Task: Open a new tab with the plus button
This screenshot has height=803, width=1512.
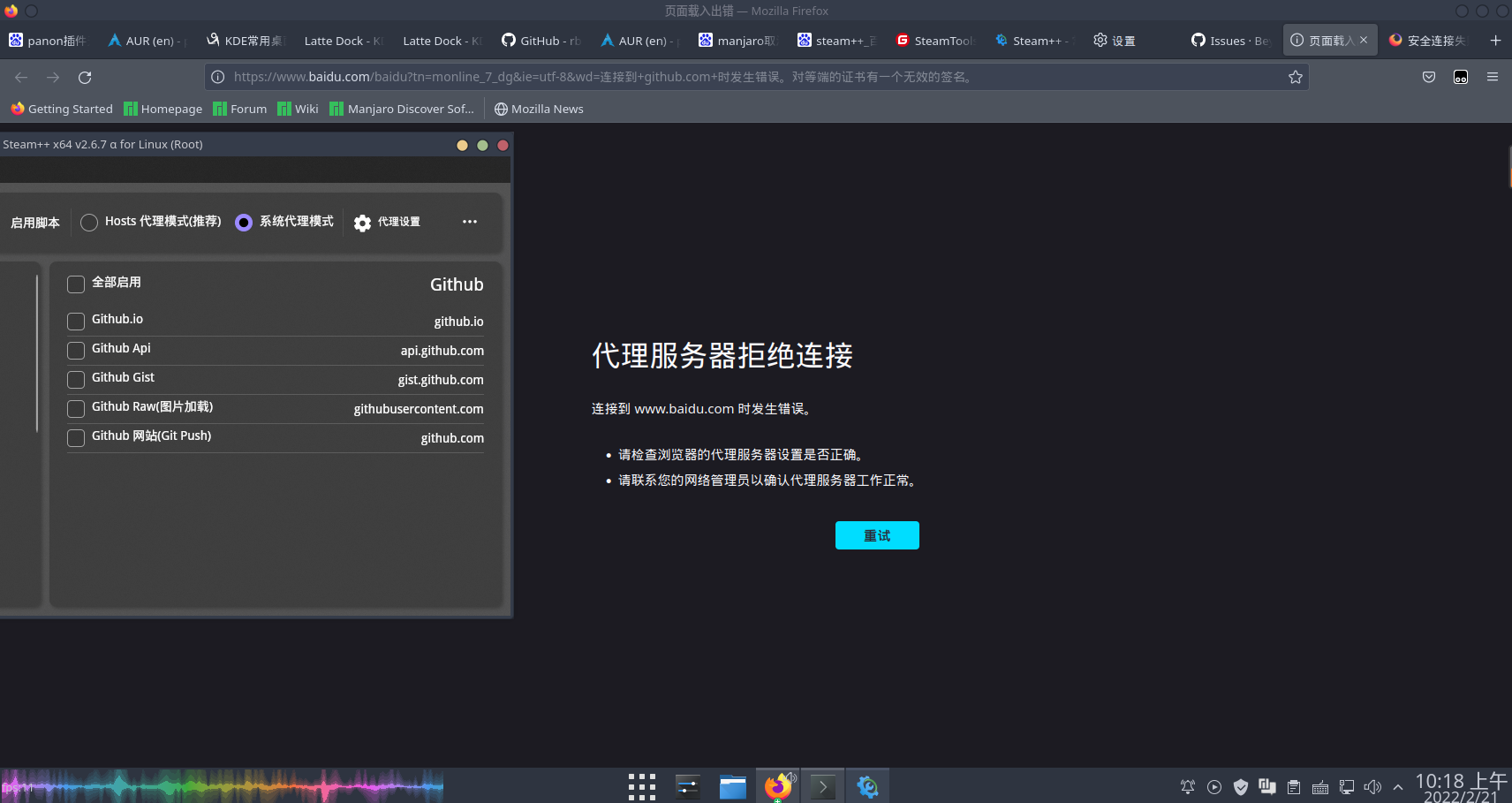Action: point(1495,41)
